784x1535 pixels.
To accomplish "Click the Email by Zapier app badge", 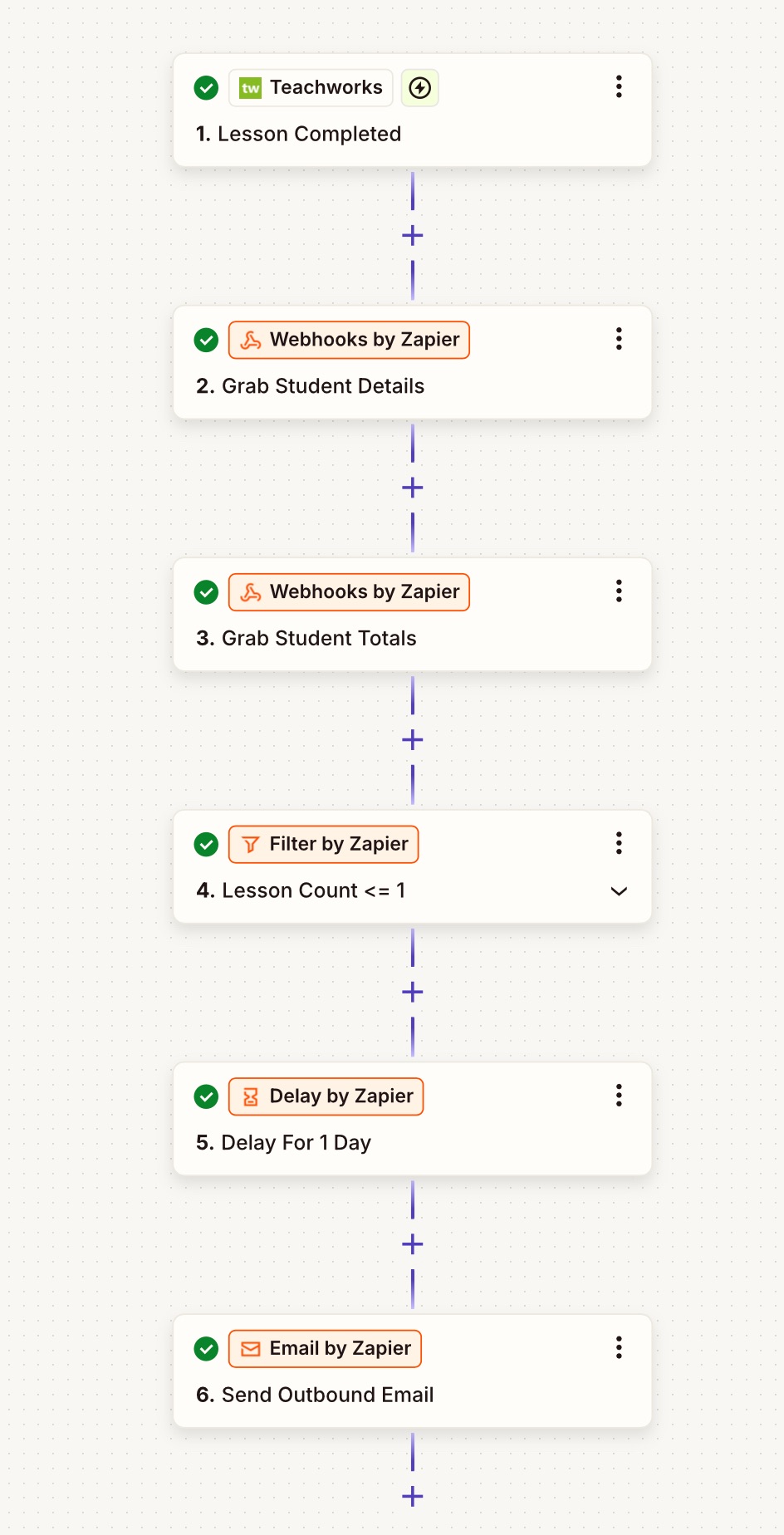I will point(325,1349).
